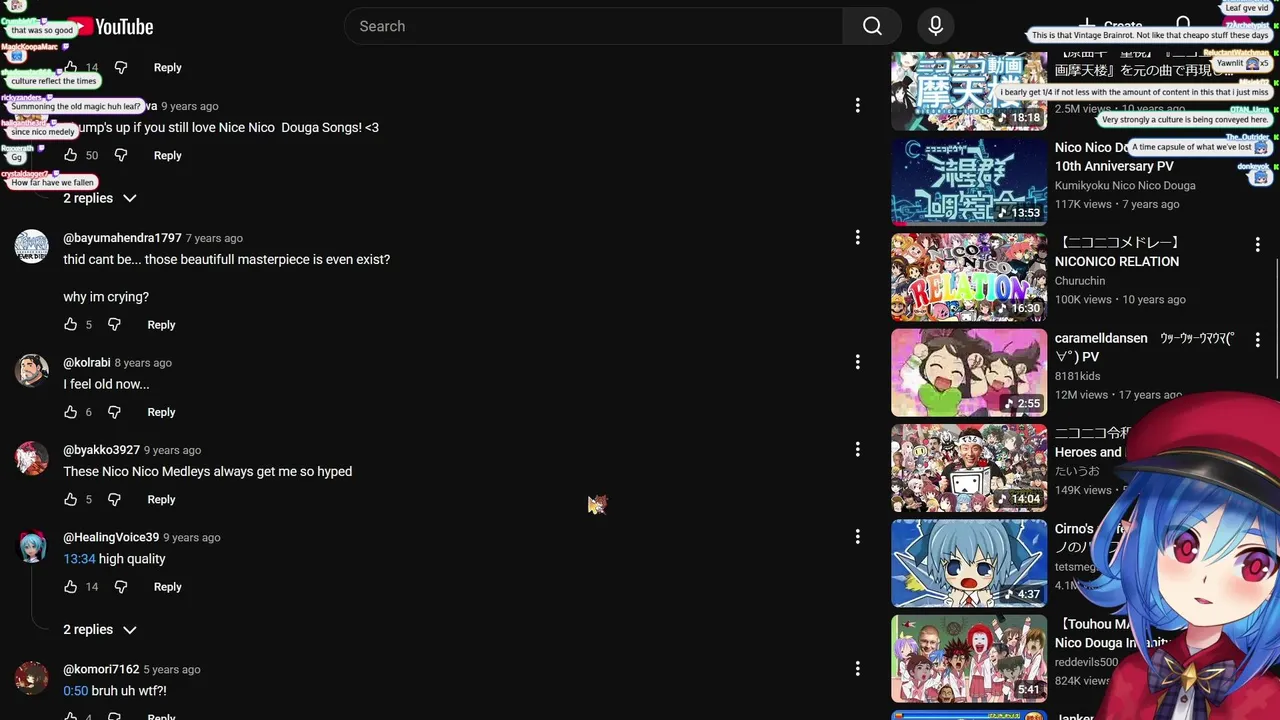The image size is (1280, 720).
Task: Open @HealingVoice39 avatar
Action: [31, 546]
